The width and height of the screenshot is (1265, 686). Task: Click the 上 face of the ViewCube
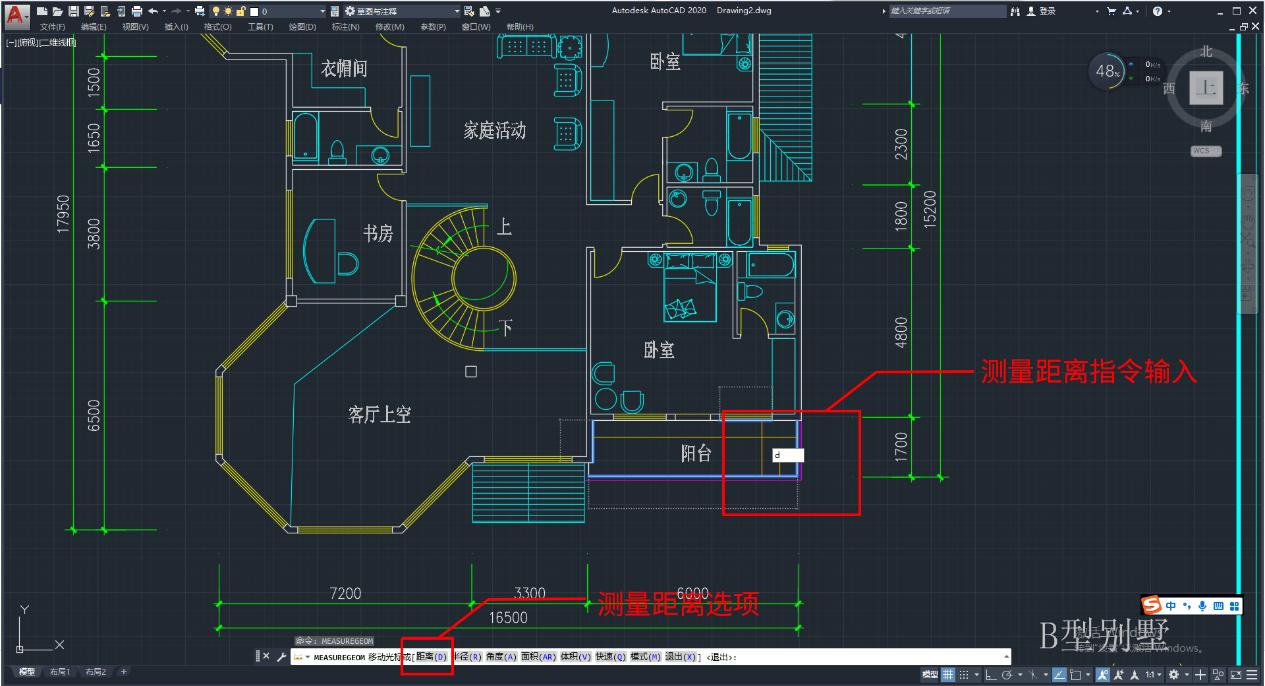coord(1206,87)
